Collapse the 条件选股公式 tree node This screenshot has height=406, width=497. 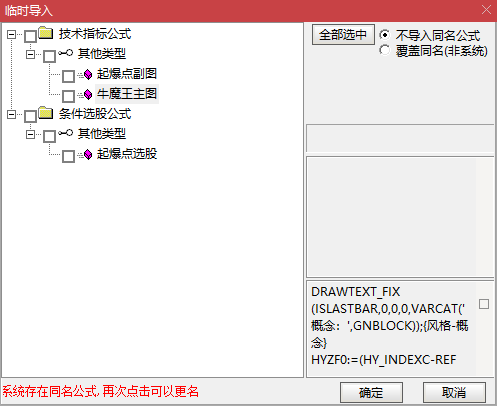(11, 114)
